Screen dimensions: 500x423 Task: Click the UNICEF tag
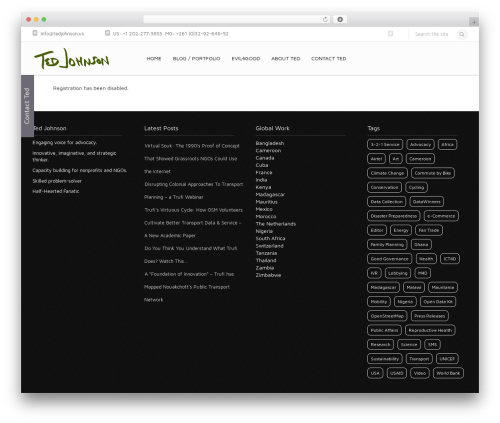(x=447, y=359)
